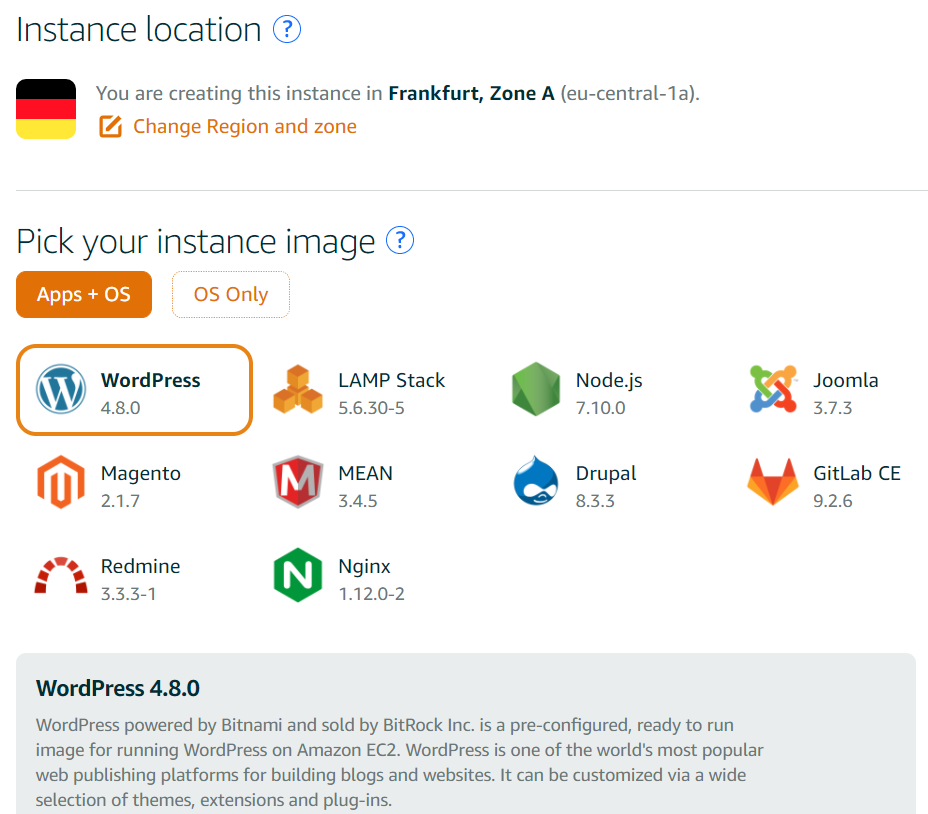Pick the Joomla logo icon
928x814 pixels.
click(x=773, y=389)
